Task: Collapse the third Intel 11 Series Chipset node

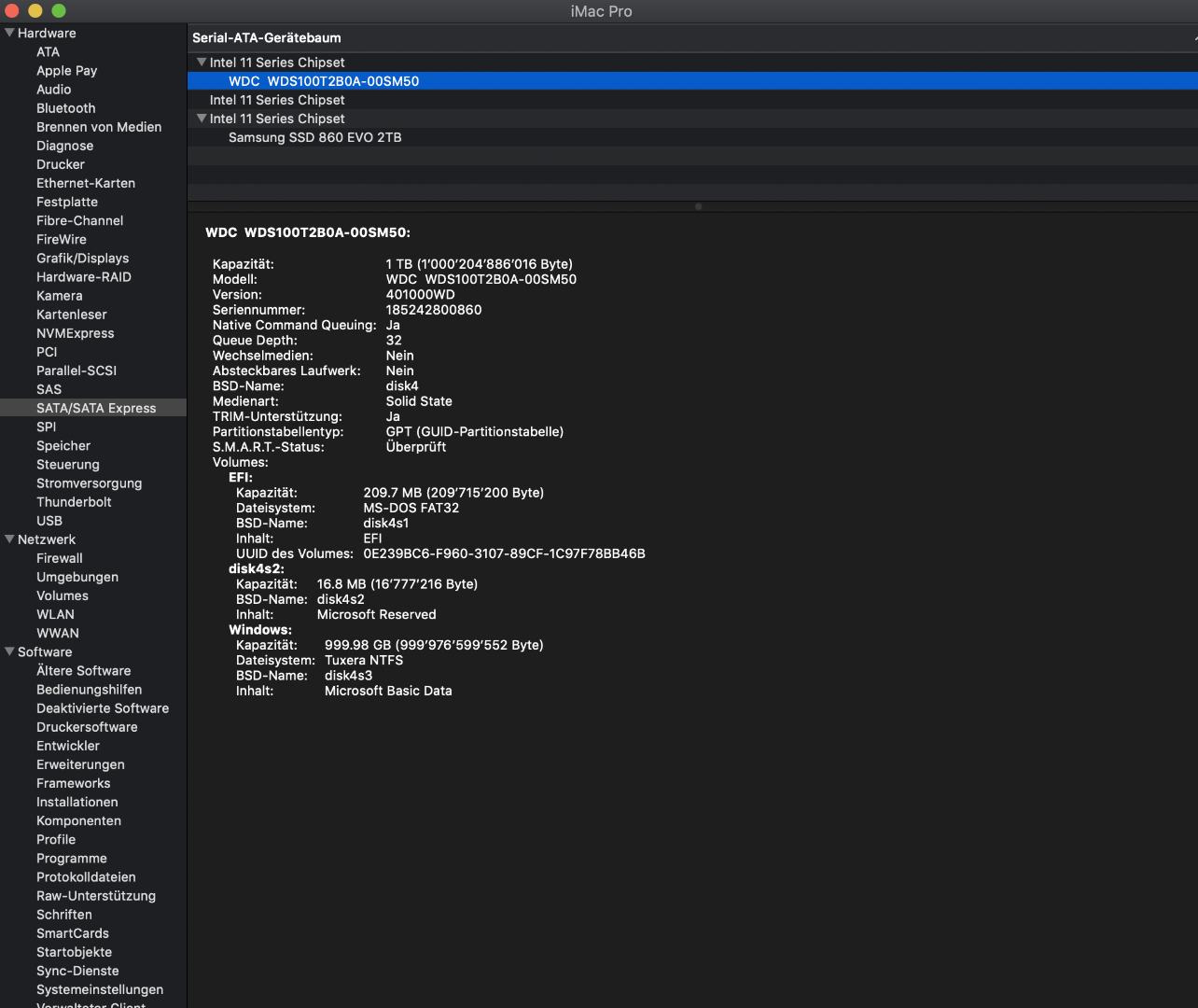Action: tap(202, 119)
